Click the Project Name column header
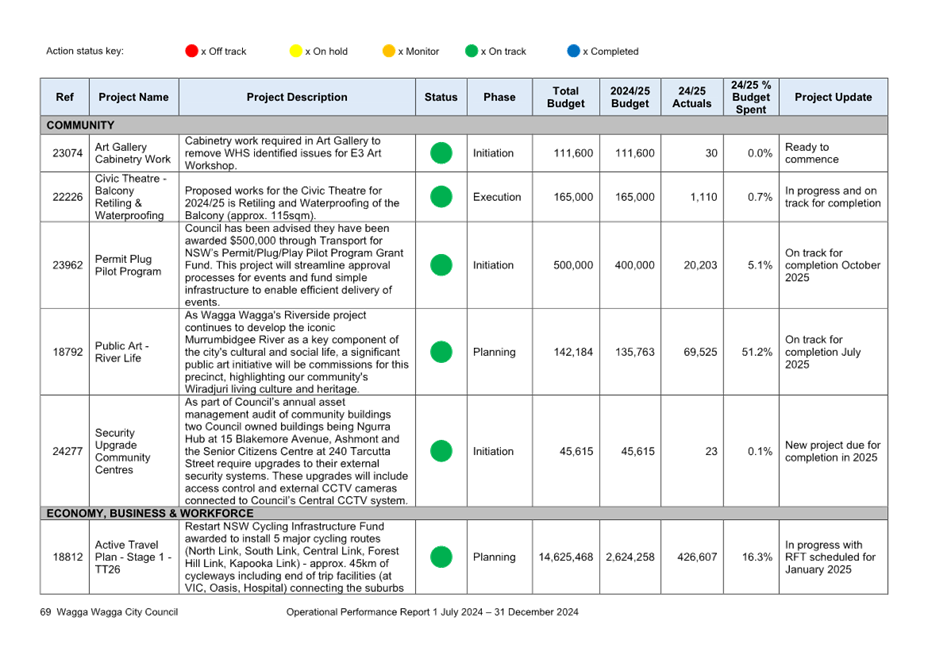This screenshot has height=656, width=928. 134,97
